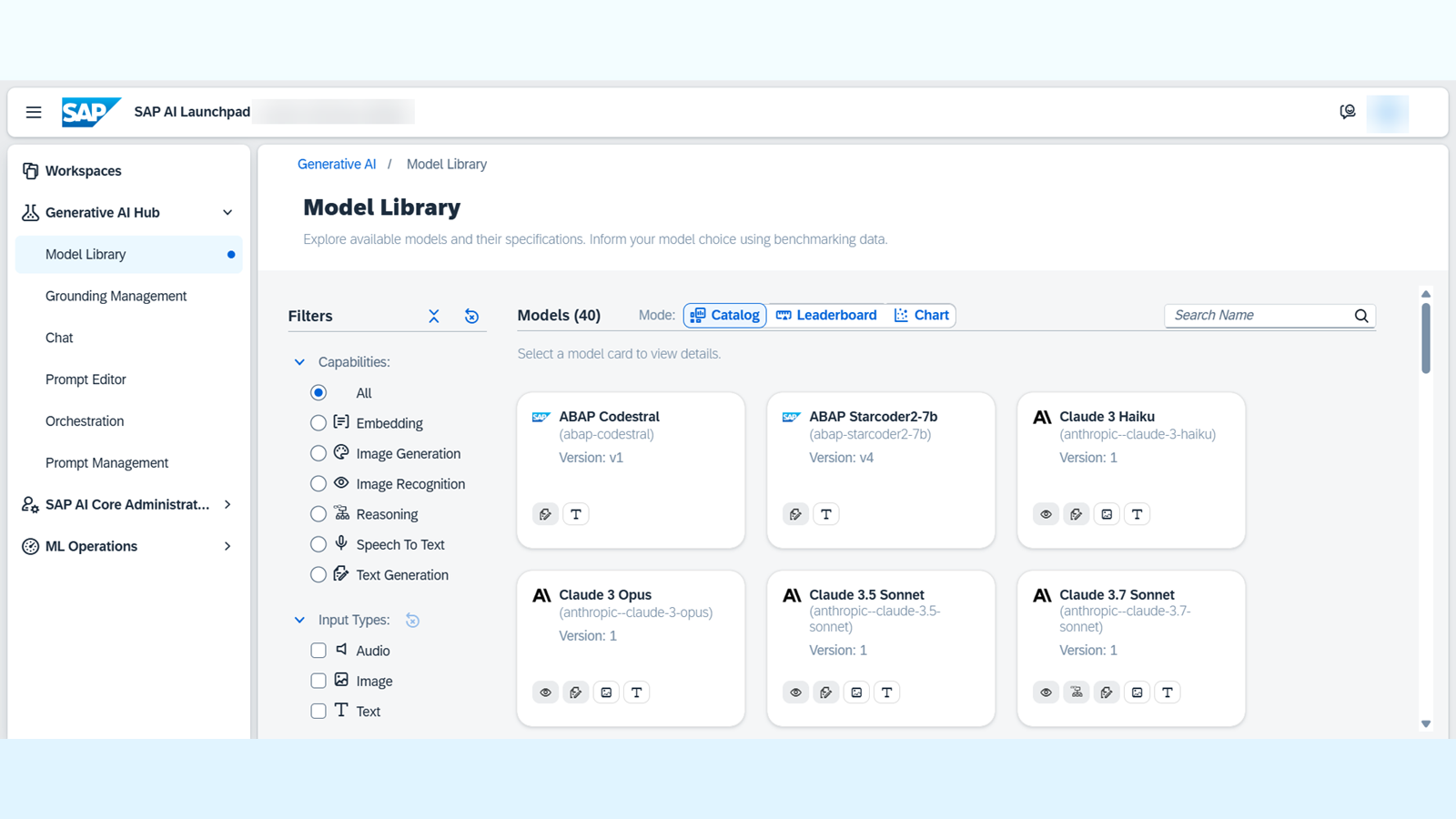This screenshot has width=1456, height=819.
Task: Open the Claude 3.5 Sonnet model card
Action: [881, 649]
